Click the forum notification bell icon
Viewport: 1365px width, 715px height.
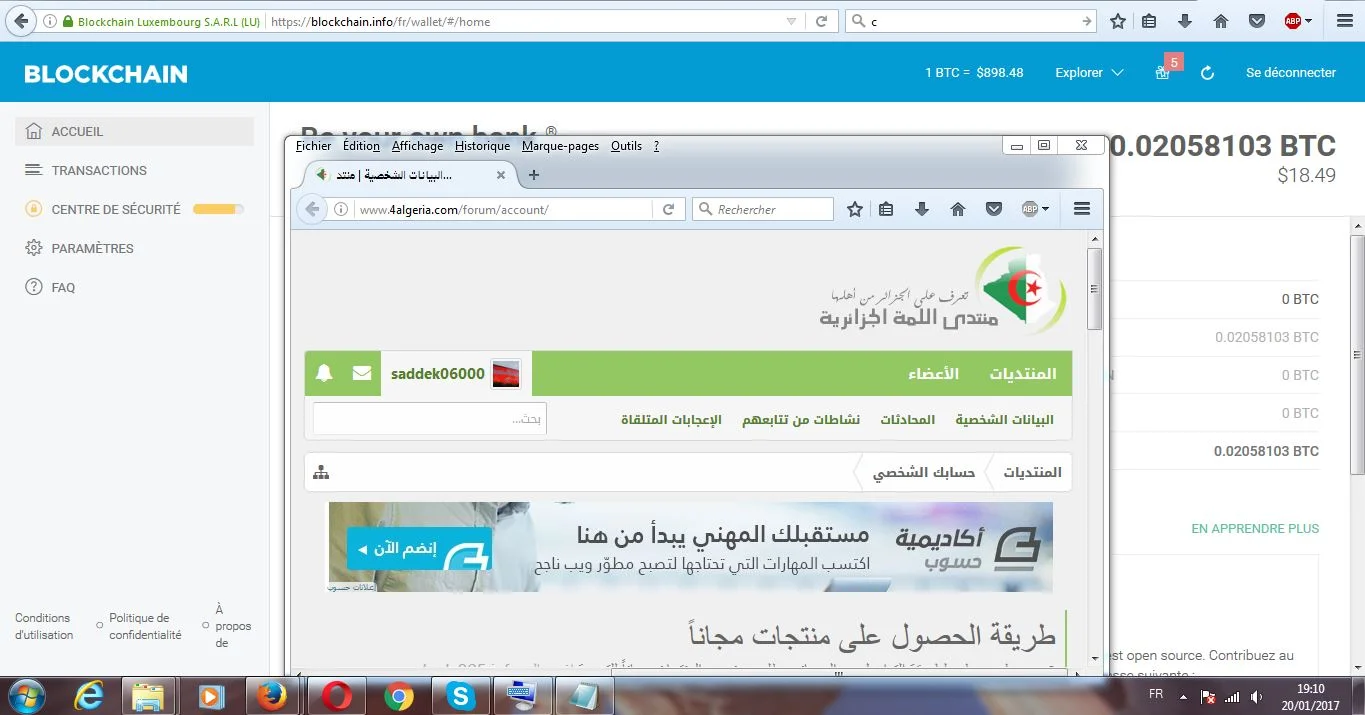click(324, 373)
